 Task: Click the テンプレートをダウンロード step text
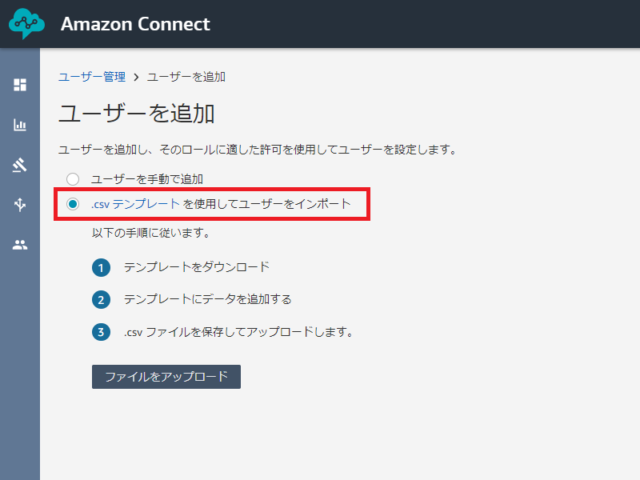197,267
